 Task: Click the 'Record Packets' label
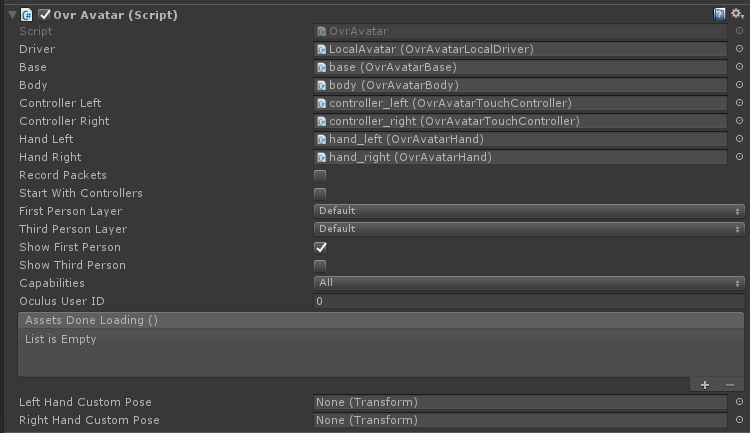coord(63,175)
